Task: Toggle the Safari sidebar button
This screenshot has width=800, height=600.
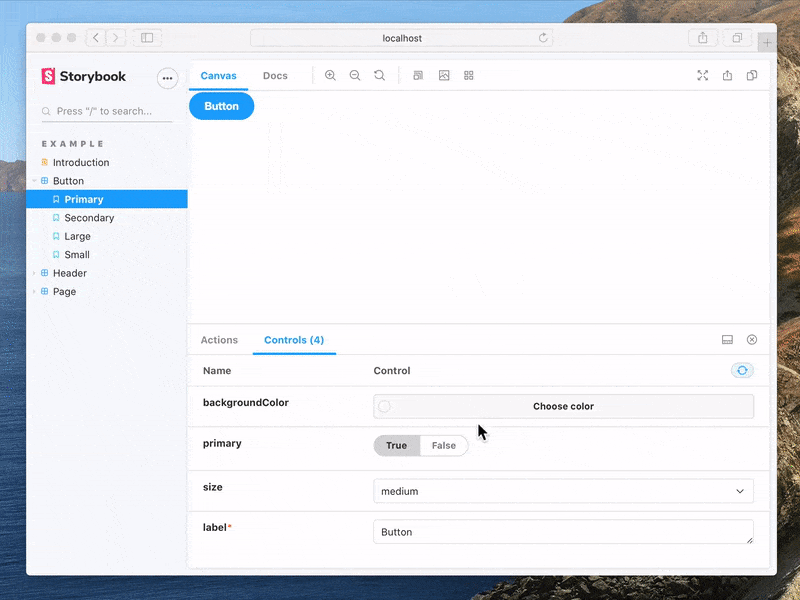Action: [147, 38]
